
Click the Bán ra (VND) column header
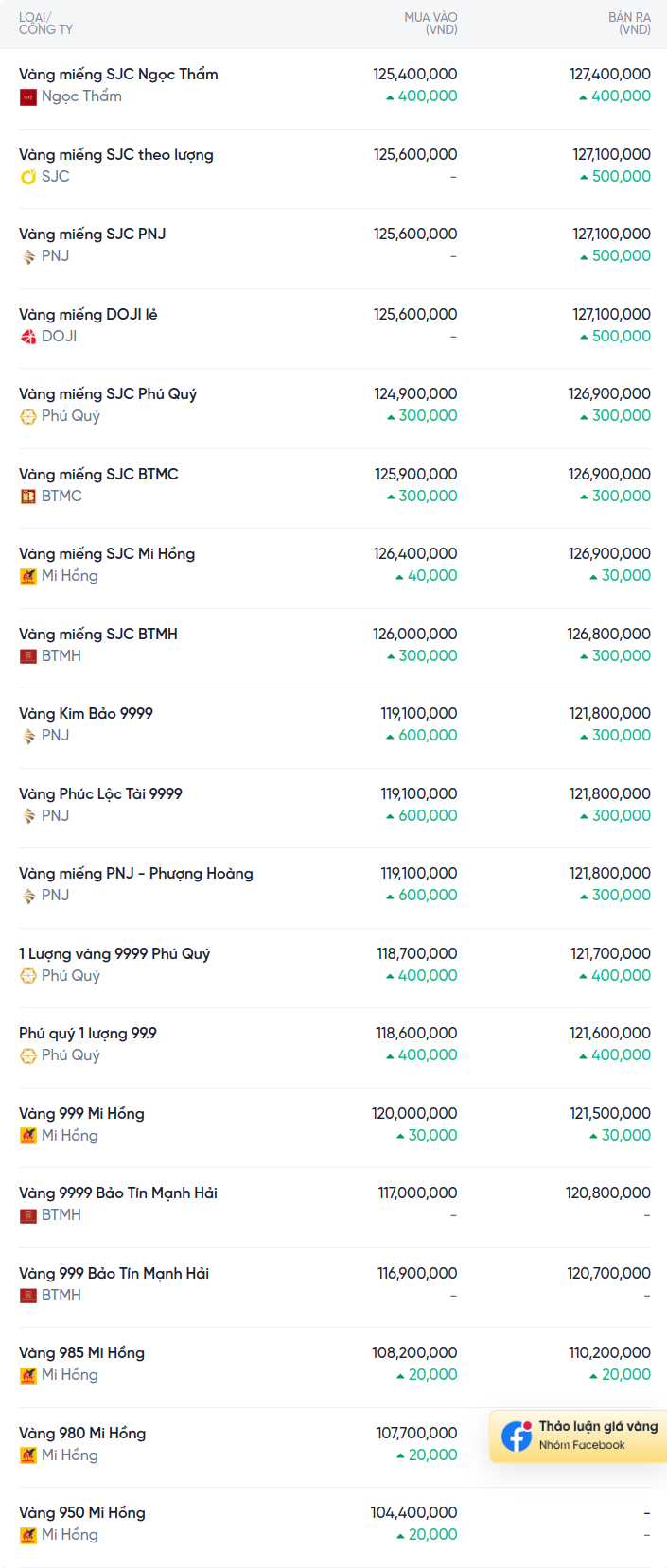pyautogui.click(x=629, y=24)
